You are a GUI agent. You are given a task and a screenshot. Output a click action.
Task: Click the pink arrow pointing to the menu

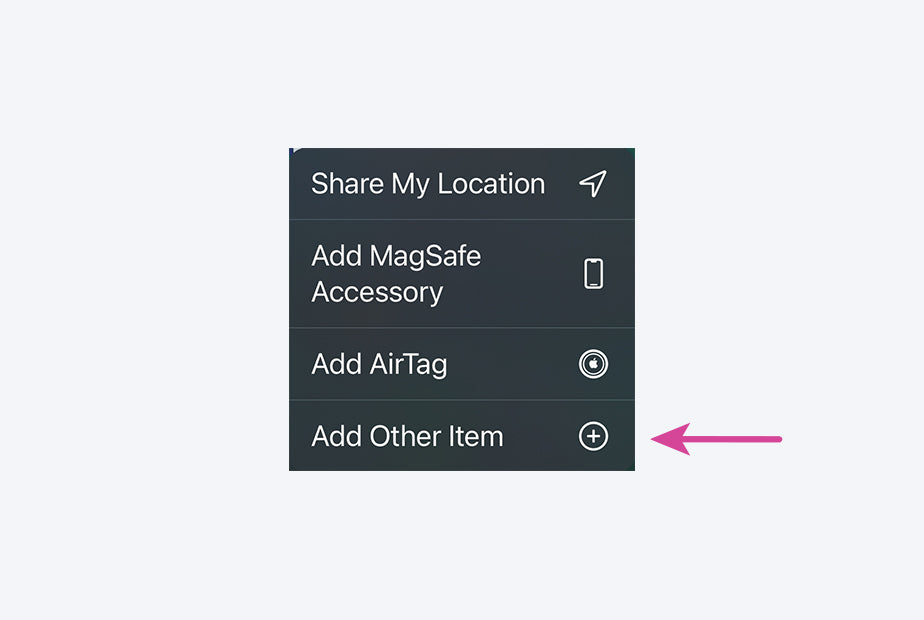click(x=716, y=438)
